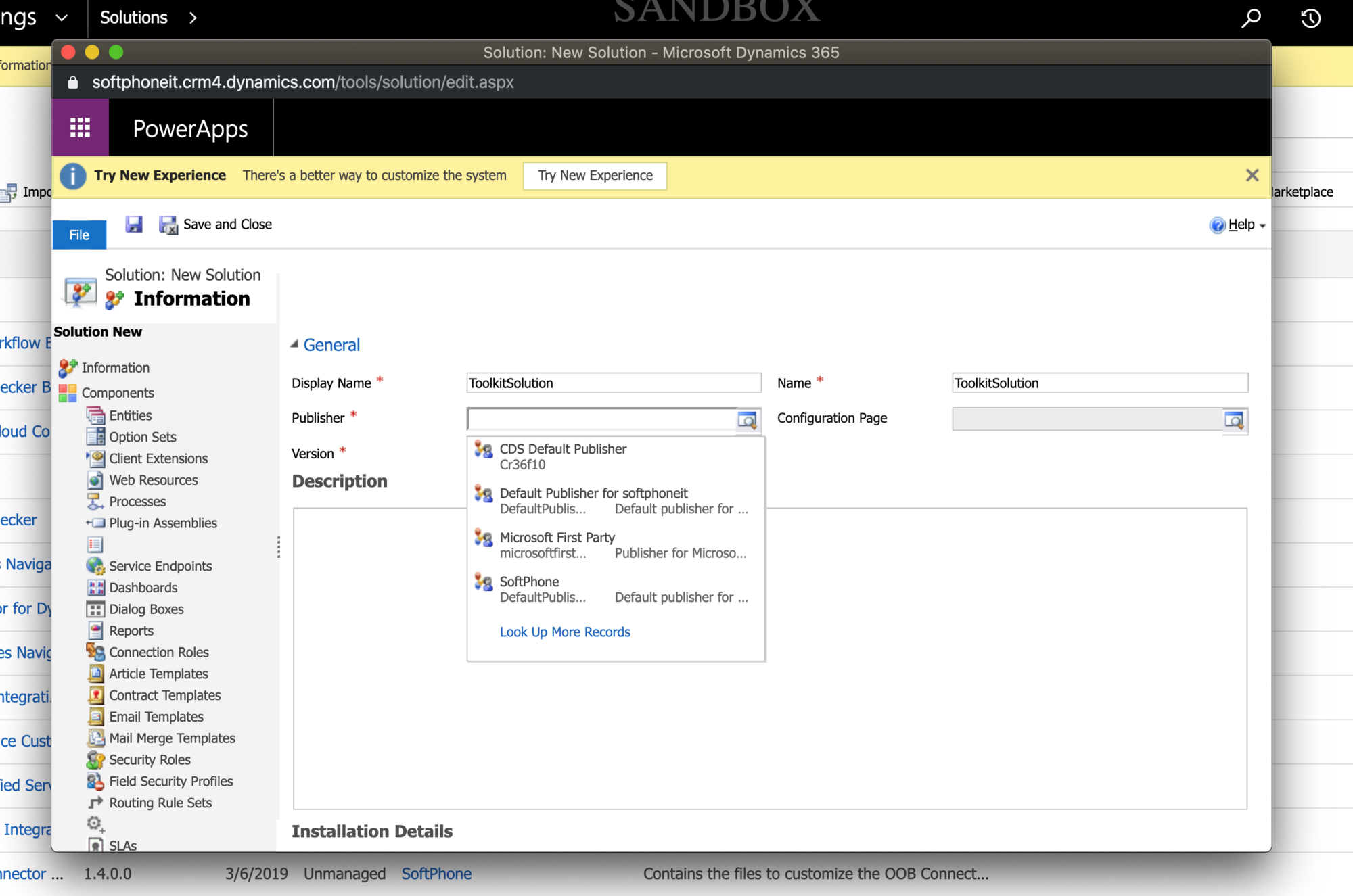Click the Publisher lookup search icon
Screen dimensions: 1353x896
click(748, 420)
